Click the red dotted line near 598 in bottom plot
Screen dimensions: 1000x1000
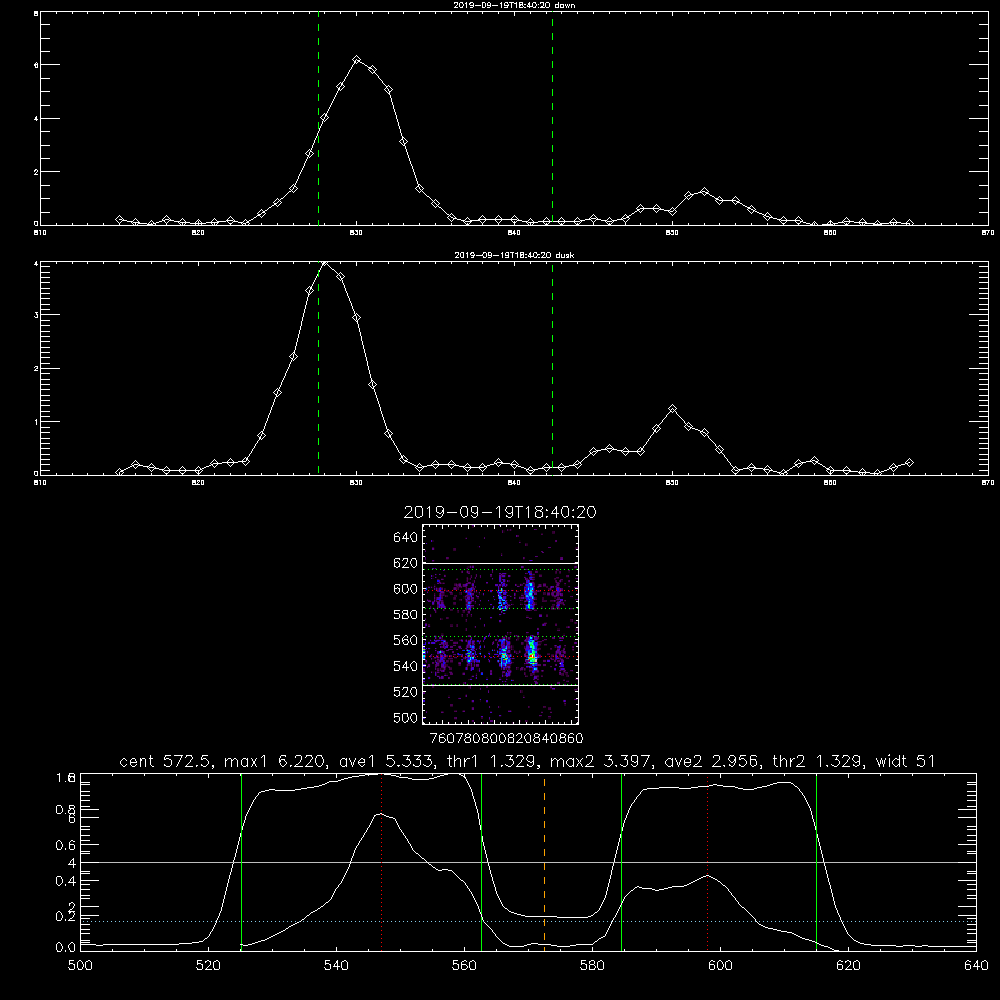point(707,861)
